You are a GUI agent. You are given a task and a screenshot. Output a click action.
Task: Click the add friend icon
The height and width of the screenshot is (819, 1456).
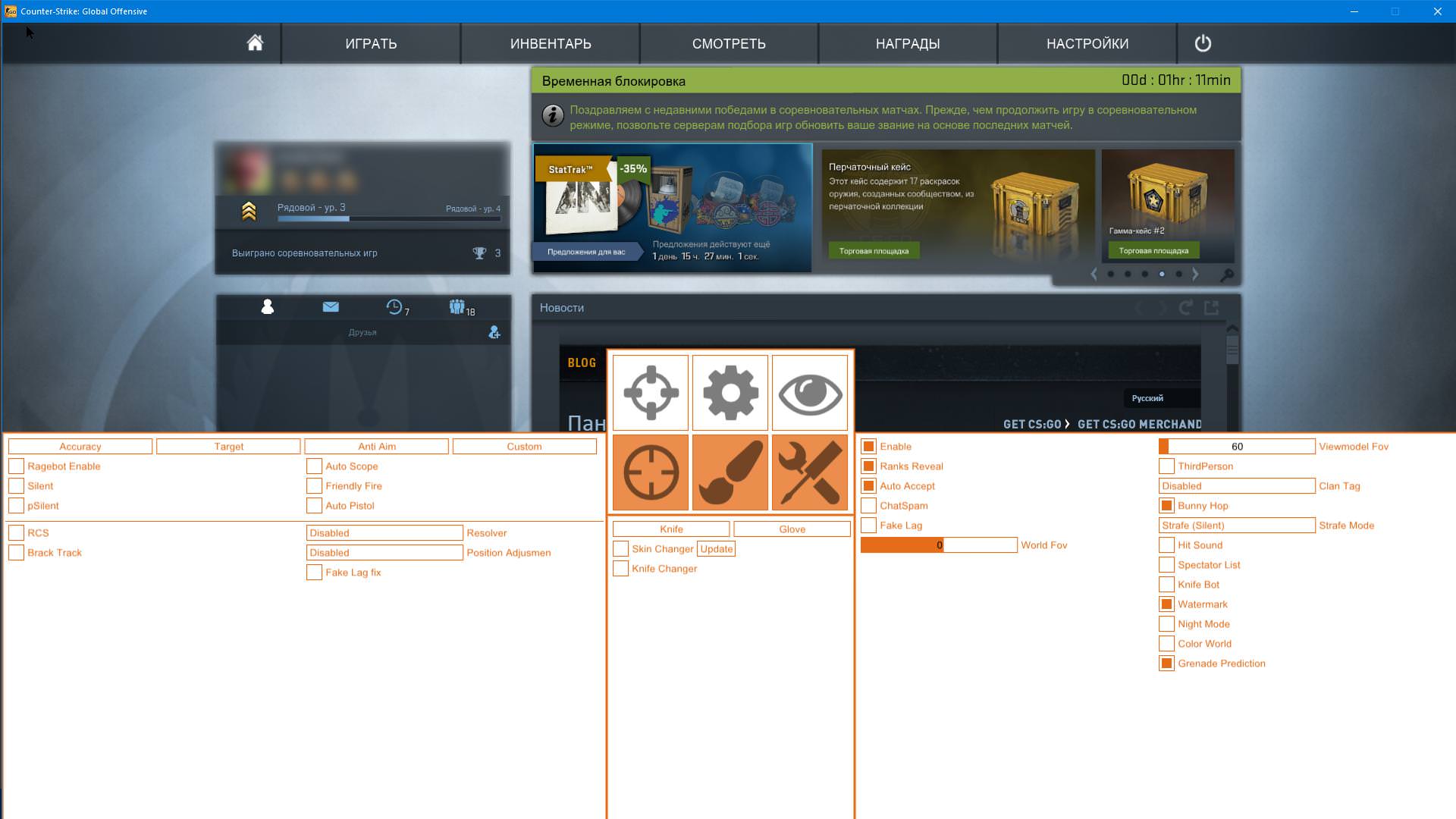point(494,332)
